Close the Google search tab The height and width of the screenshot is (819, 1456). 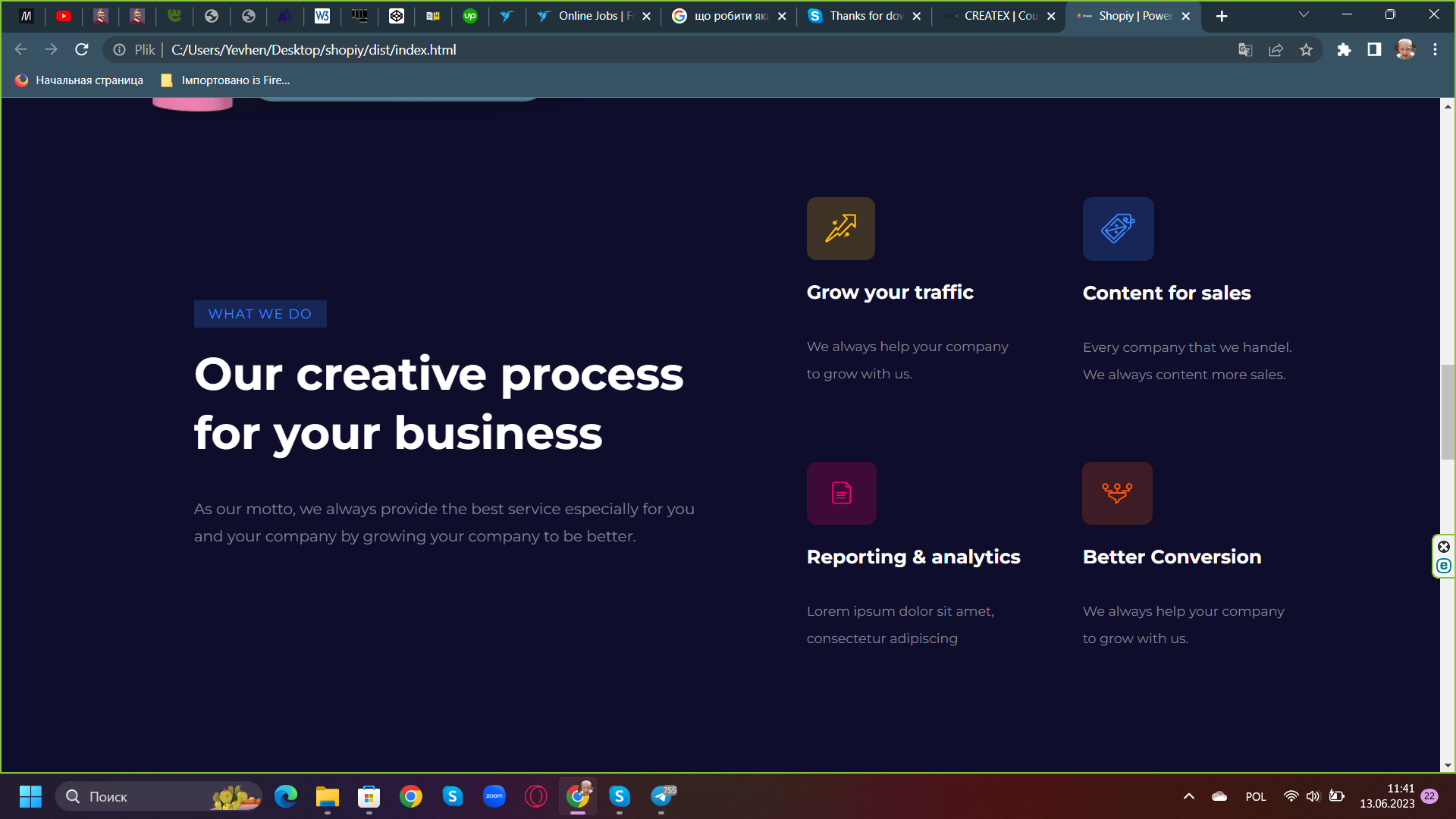pos(782,16)
